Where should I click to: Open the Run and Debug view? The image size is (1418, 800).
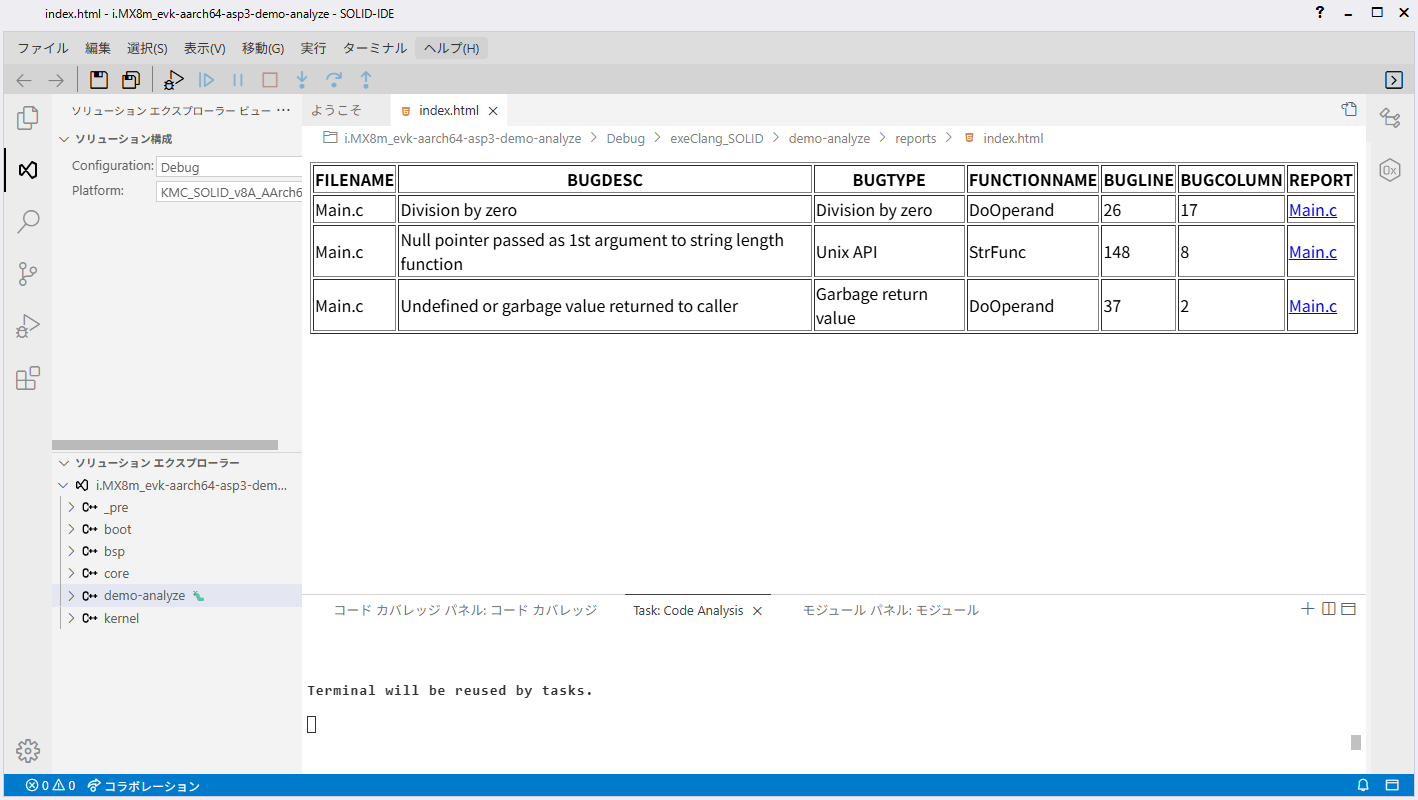point(28,326)
